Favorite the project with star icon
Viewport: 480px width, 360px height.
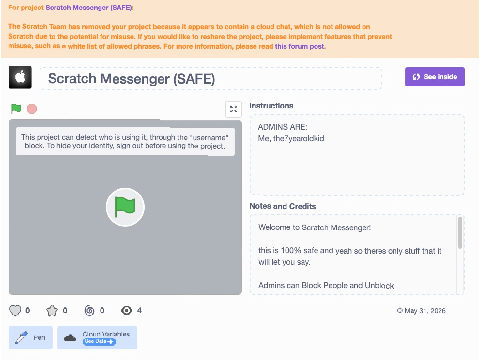(x=52, y=310)
